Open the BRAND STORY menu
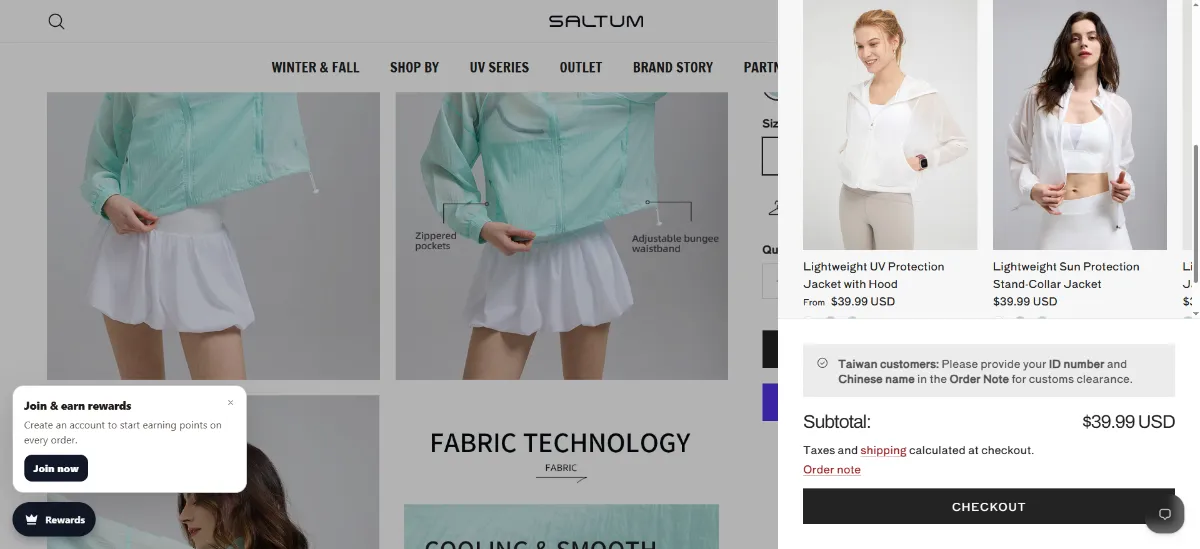1200x549 pixels. [673, 67]
